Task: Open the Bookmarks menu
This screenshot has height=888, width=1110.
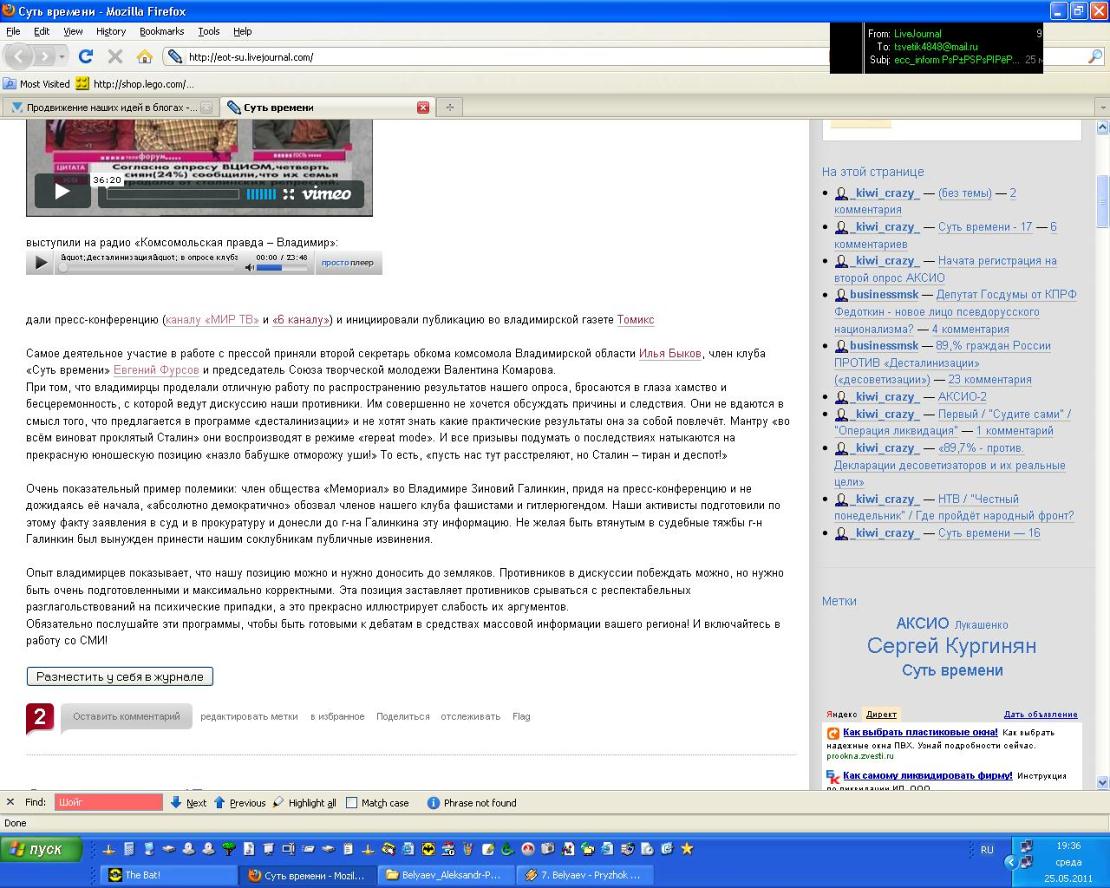Action: pos(161,31)
